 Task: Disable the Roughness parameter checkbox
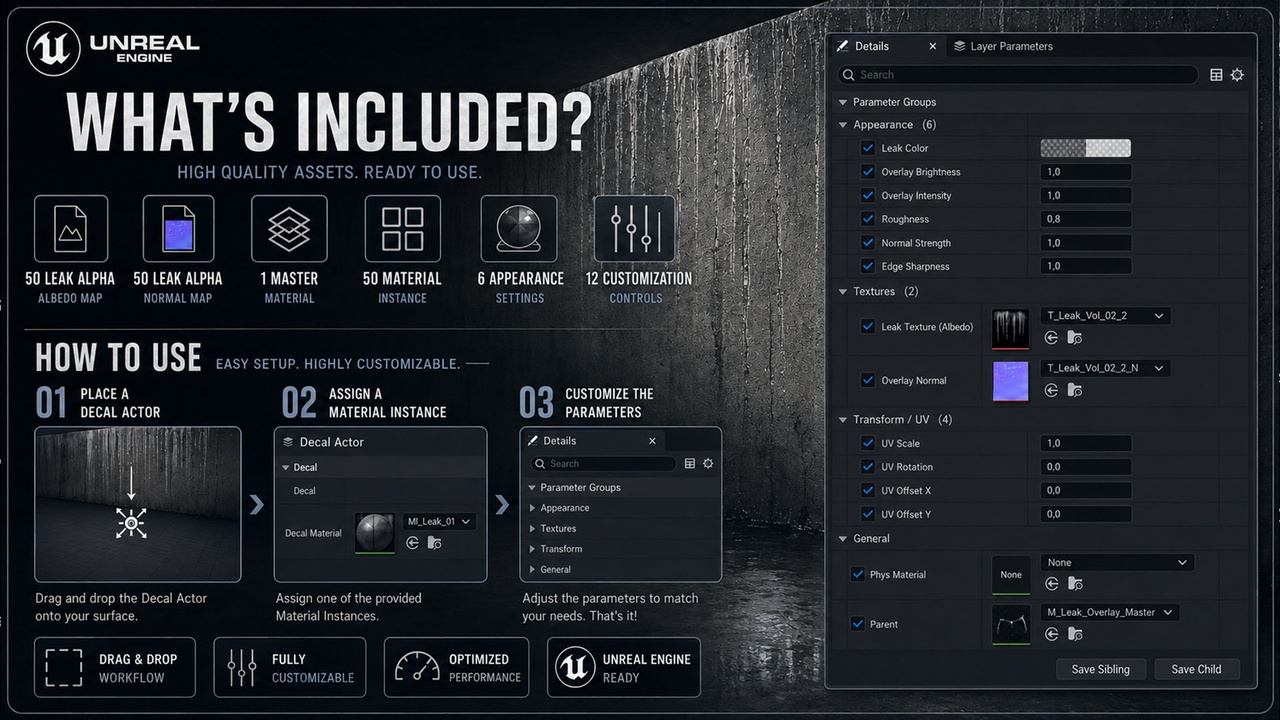click(868, 219)
